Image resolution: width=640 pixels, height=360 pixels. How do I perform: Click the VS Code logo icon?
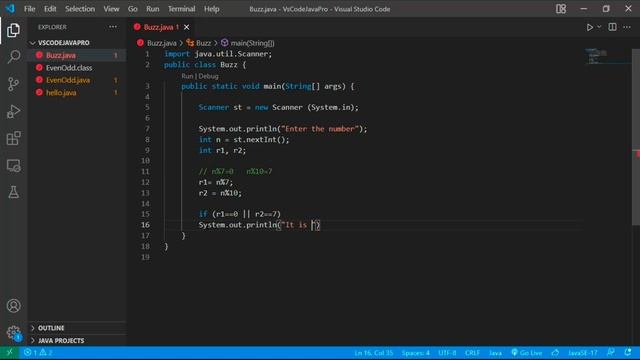(10, 9)
